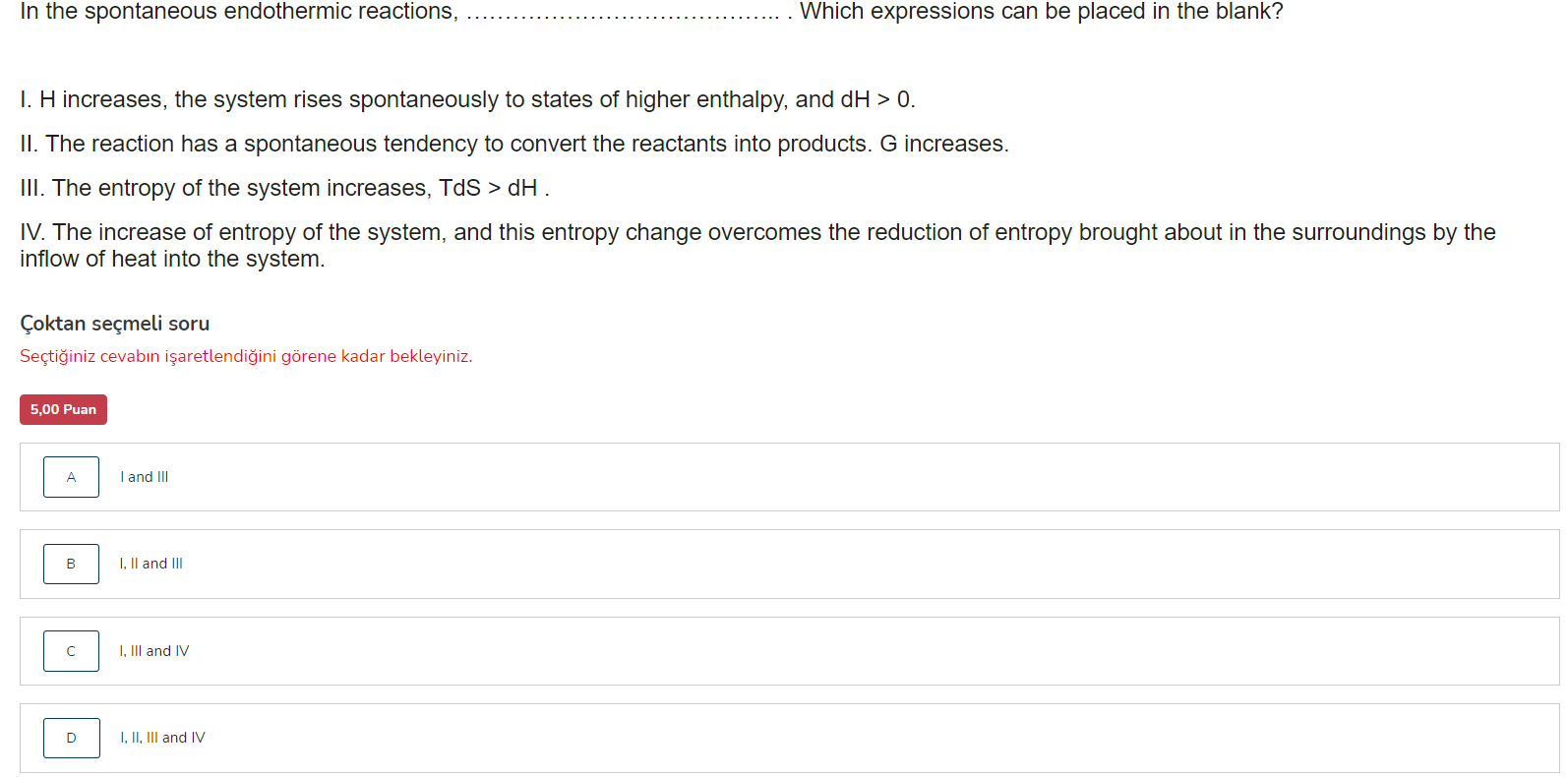The image size is (1568, 777).
Task: Click the 'I, III and IV' answer text
Action: point(154,650)
